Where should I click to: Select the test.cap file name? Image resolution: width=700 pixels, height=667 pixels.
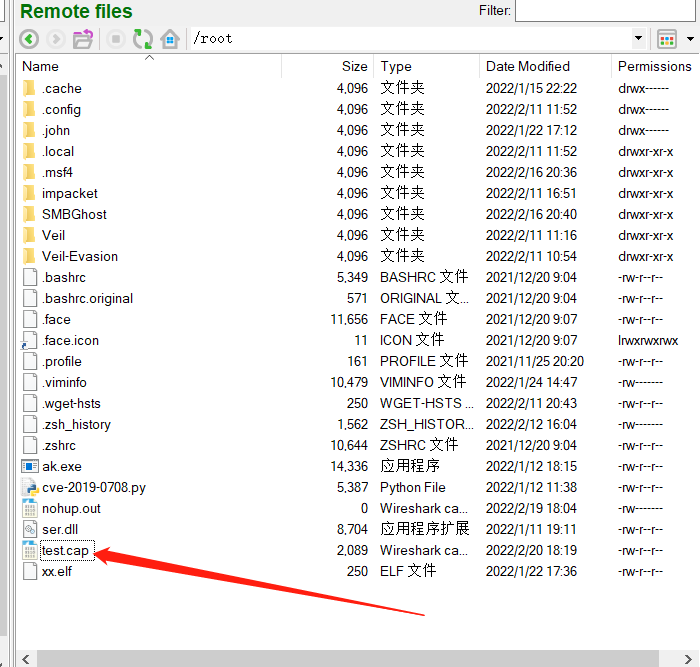[65, 550]
